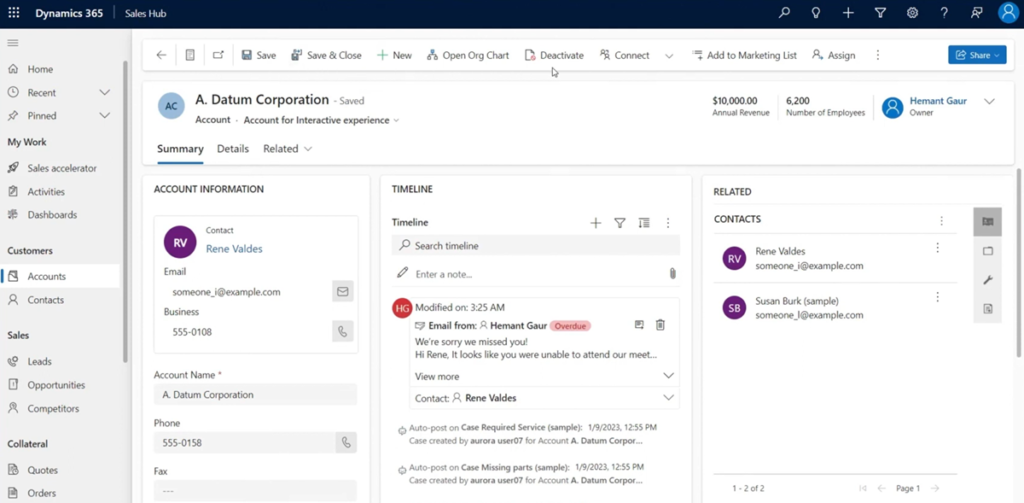Click the Deactivate command

(x=554, y=56)
